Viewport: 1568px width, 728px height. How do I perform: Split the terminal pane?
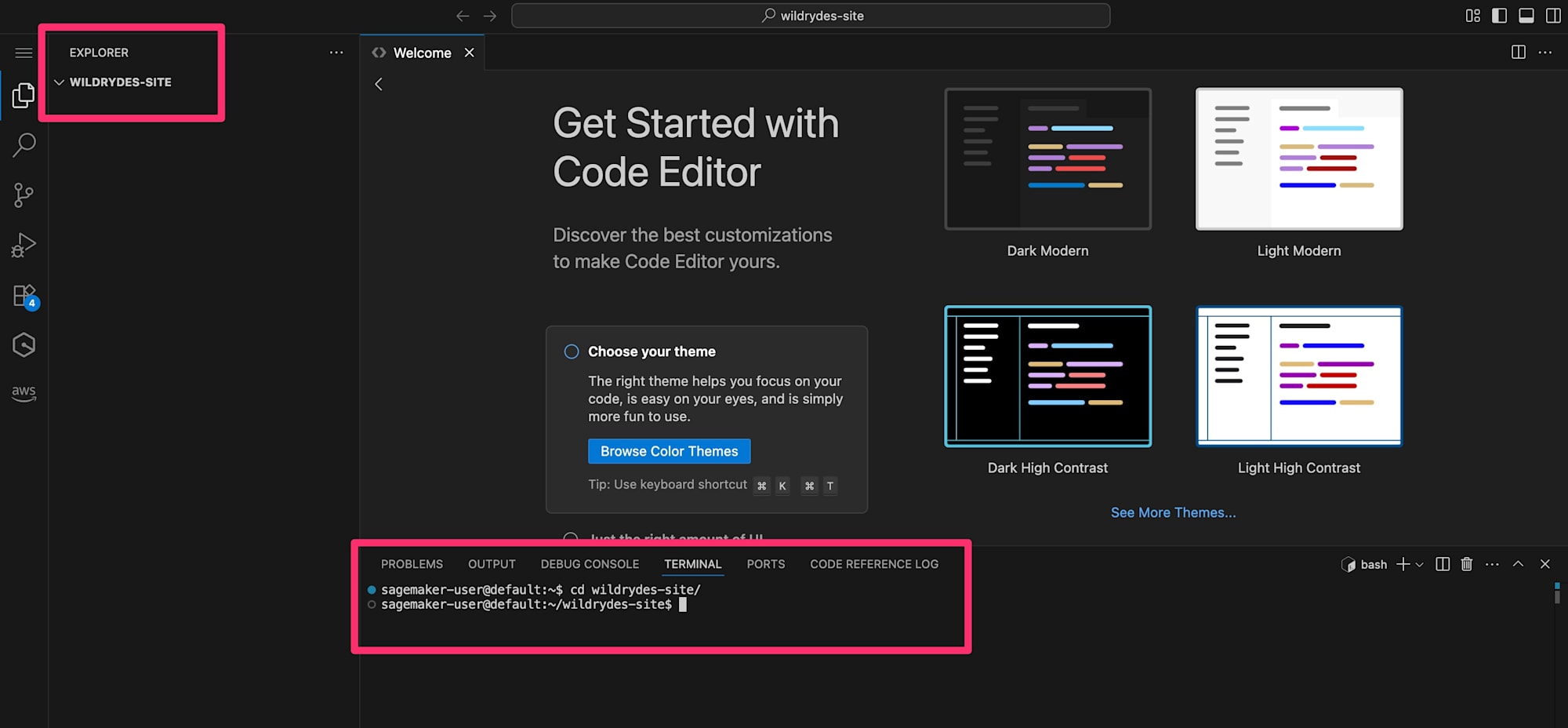[x=1443, y=564]
